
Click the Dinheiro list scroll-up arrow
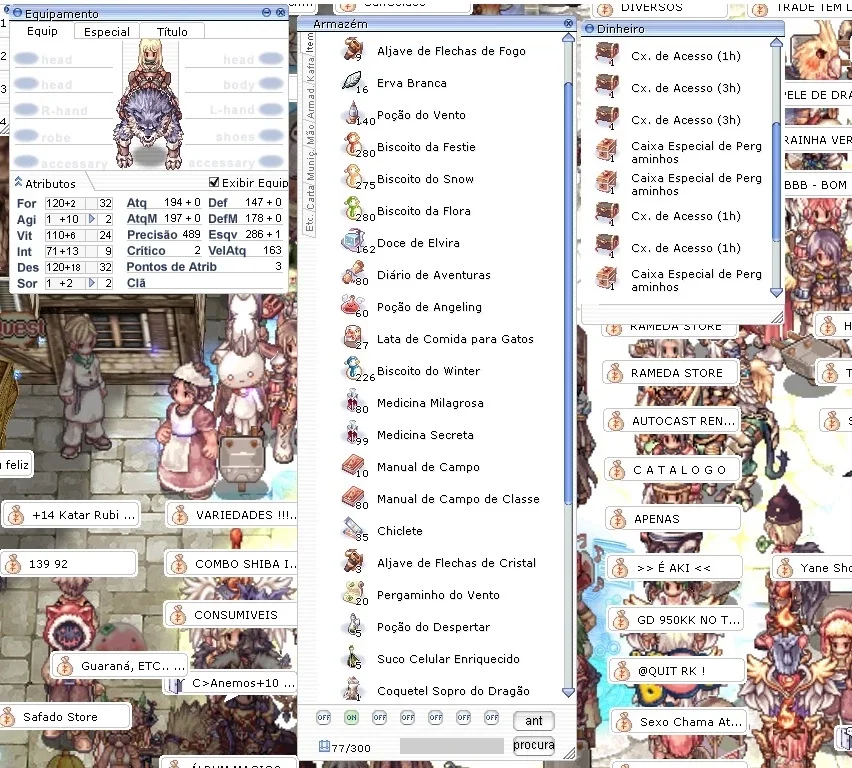(776, 42)
